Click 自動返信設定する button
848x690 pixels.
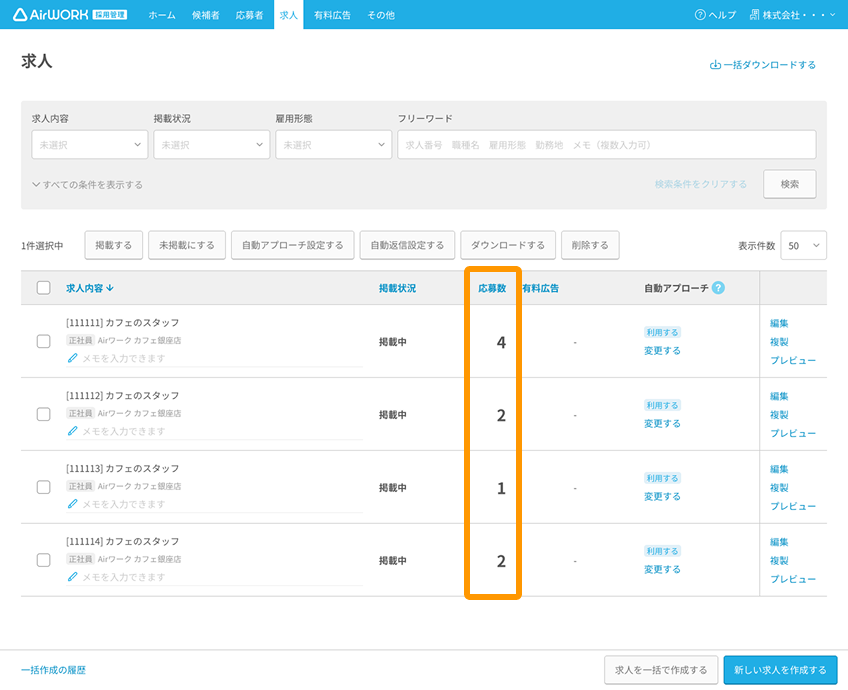pos(407,246)
